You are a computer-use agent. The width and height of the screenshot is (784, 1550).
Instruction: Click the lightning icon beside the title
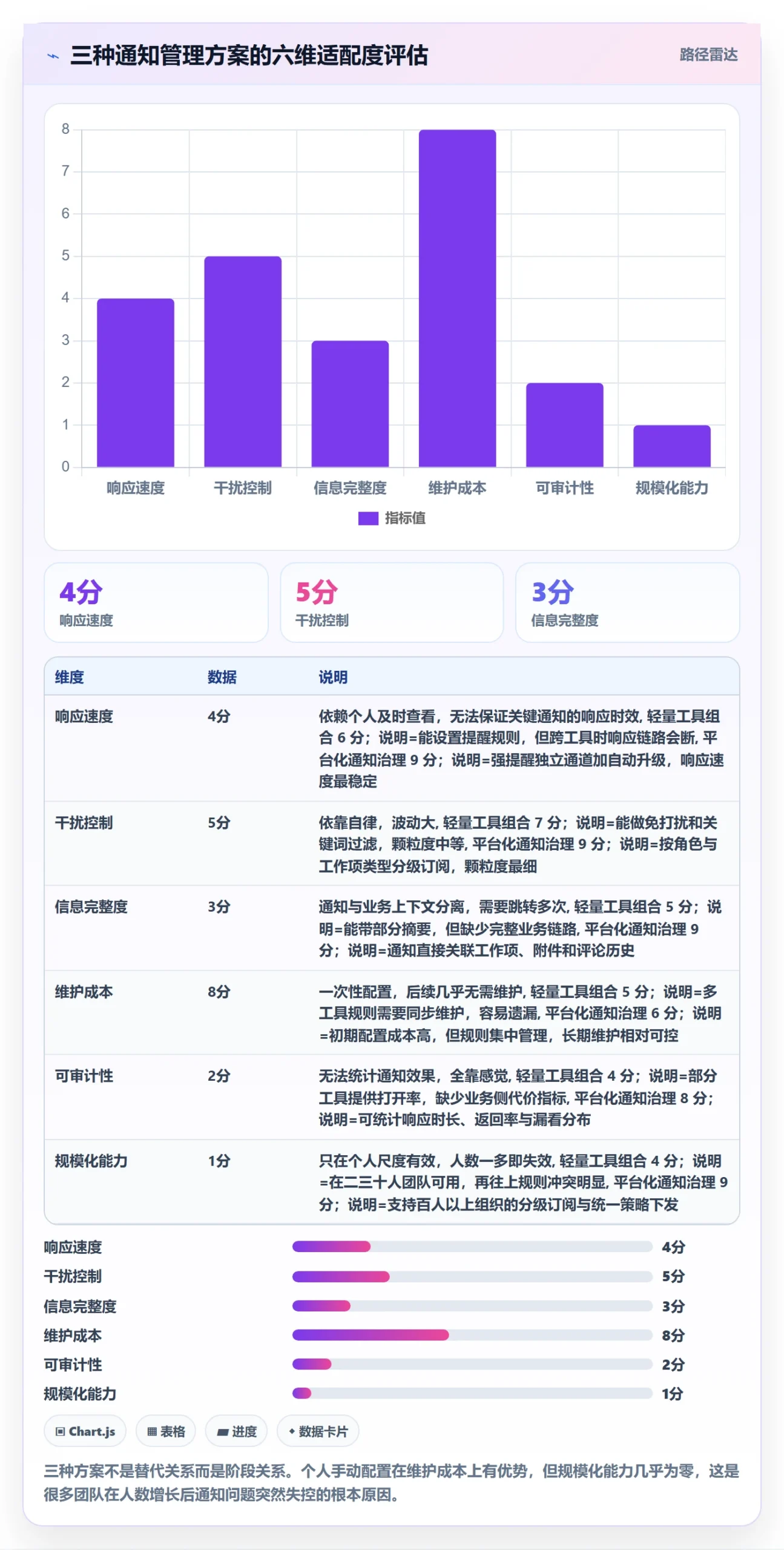(x=53, y=56)
